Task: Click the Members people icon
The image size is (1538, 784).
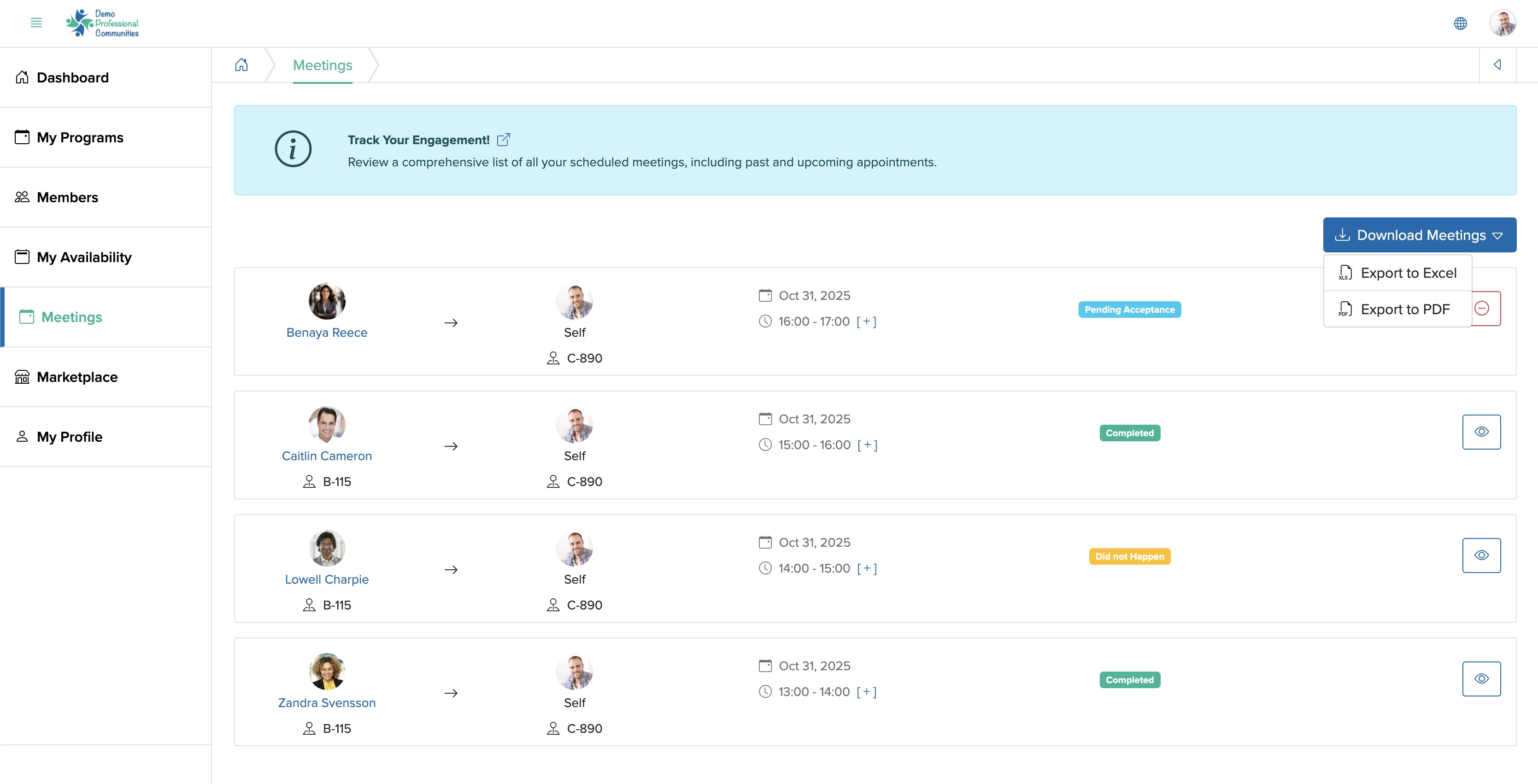Action: (22, 197)
